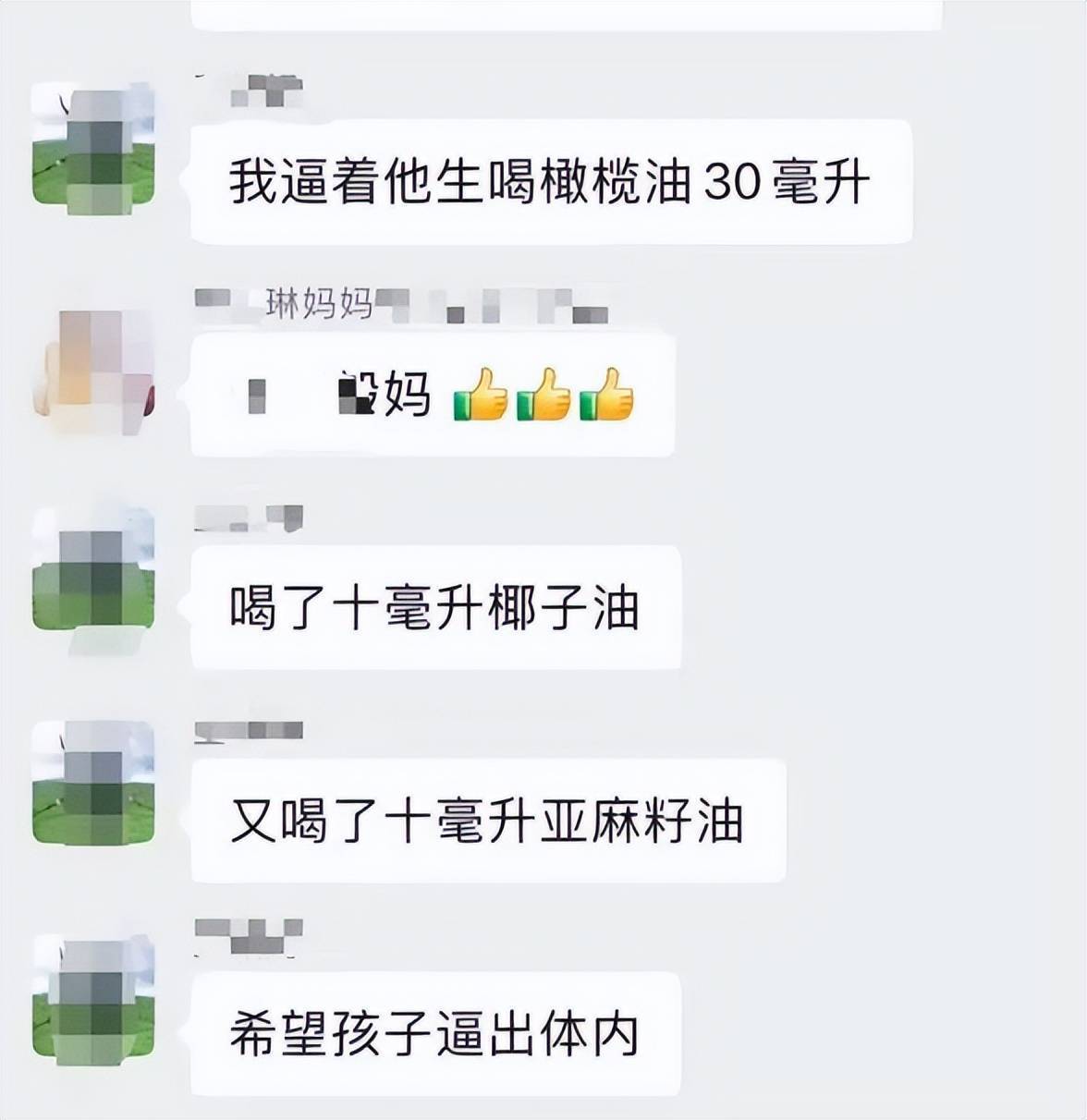
Task: Select the thumbs-up reply bubble
Action: [x=433, y=395]
